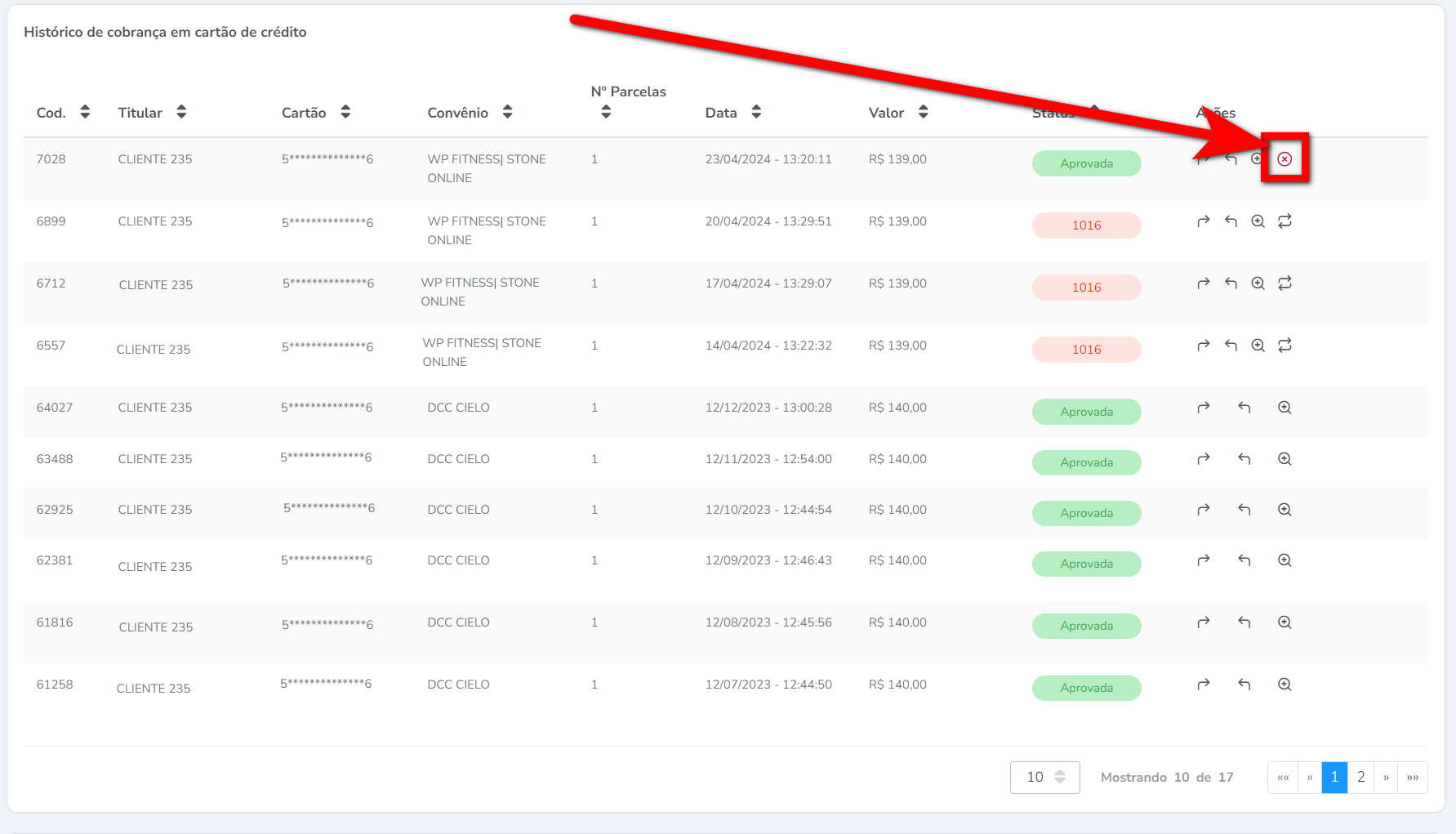Jump to first page with «« button
1456x834 pixels.
(x=1283, y=777)
